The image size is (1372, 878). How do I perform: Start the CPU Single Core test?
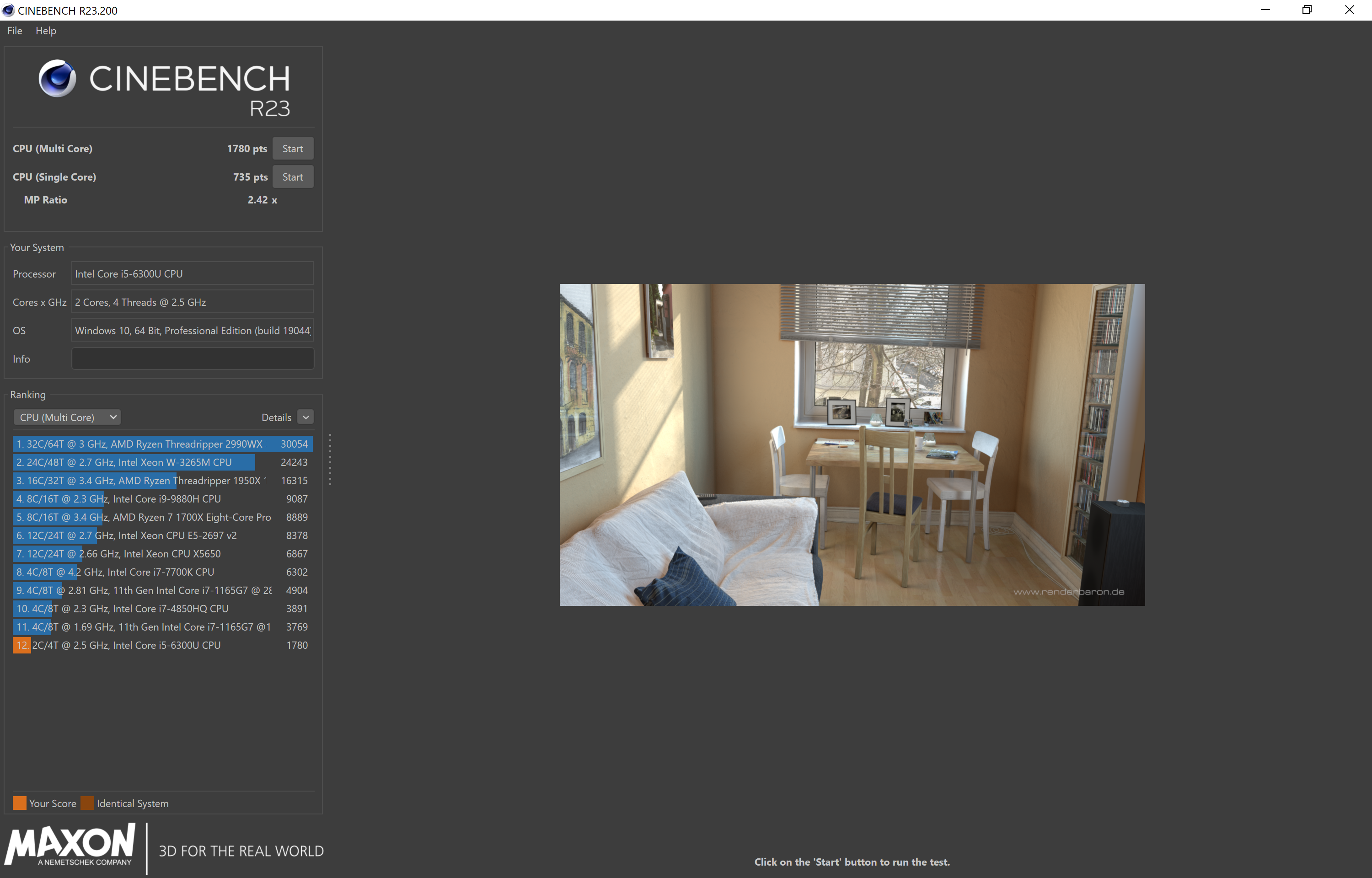pyautogui.click(x=292, y=177)
